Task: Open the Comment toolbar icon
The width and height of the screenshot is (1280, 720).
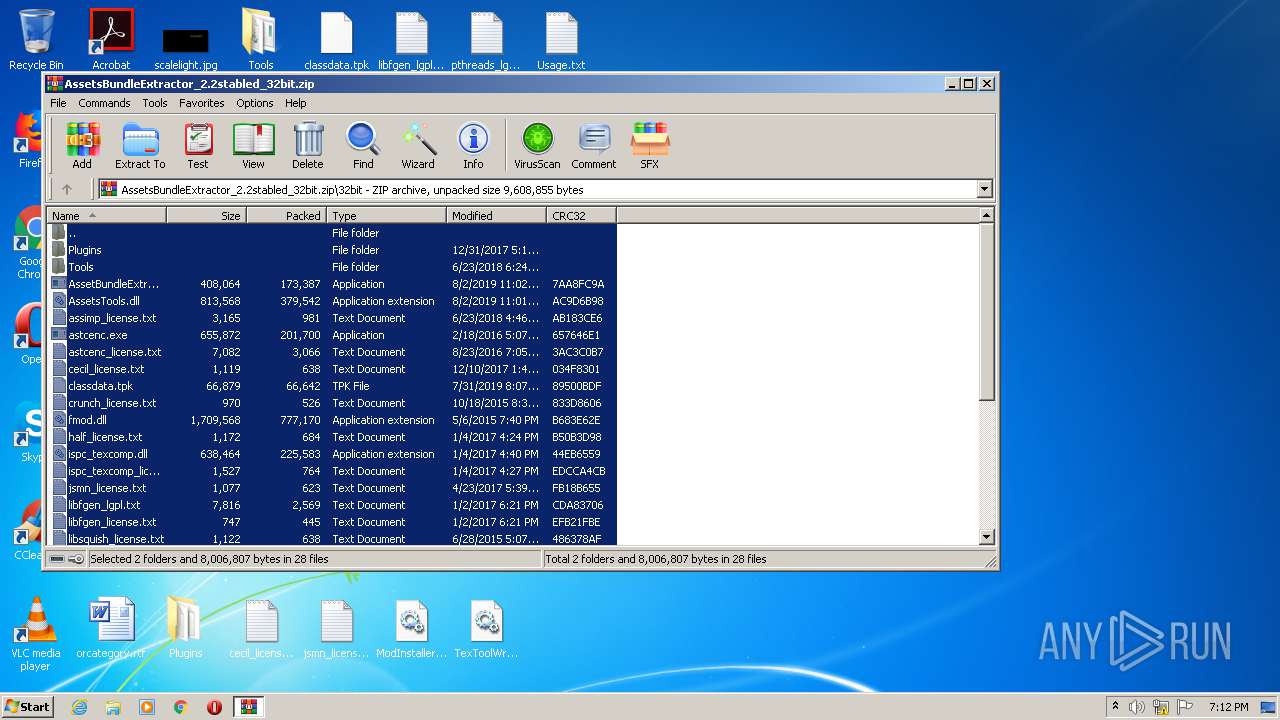Action: (594, 146)
